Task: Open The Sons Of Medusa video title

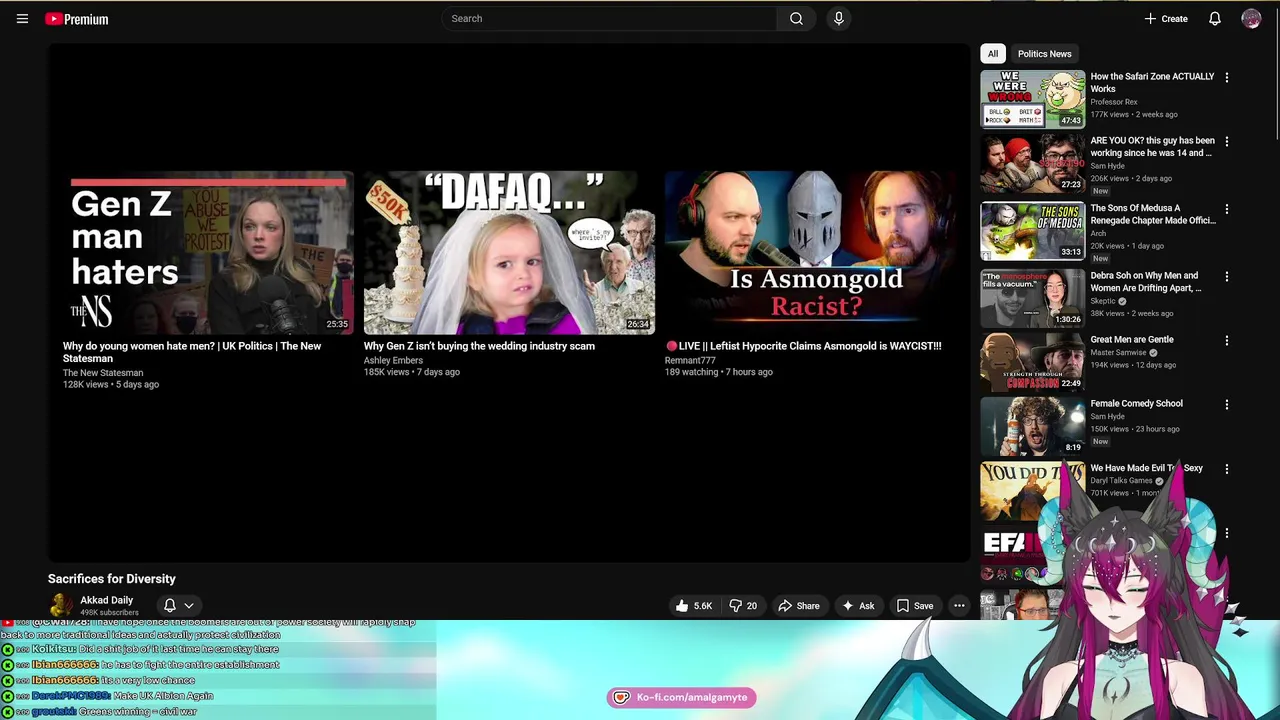Action: pos(1152,214)
